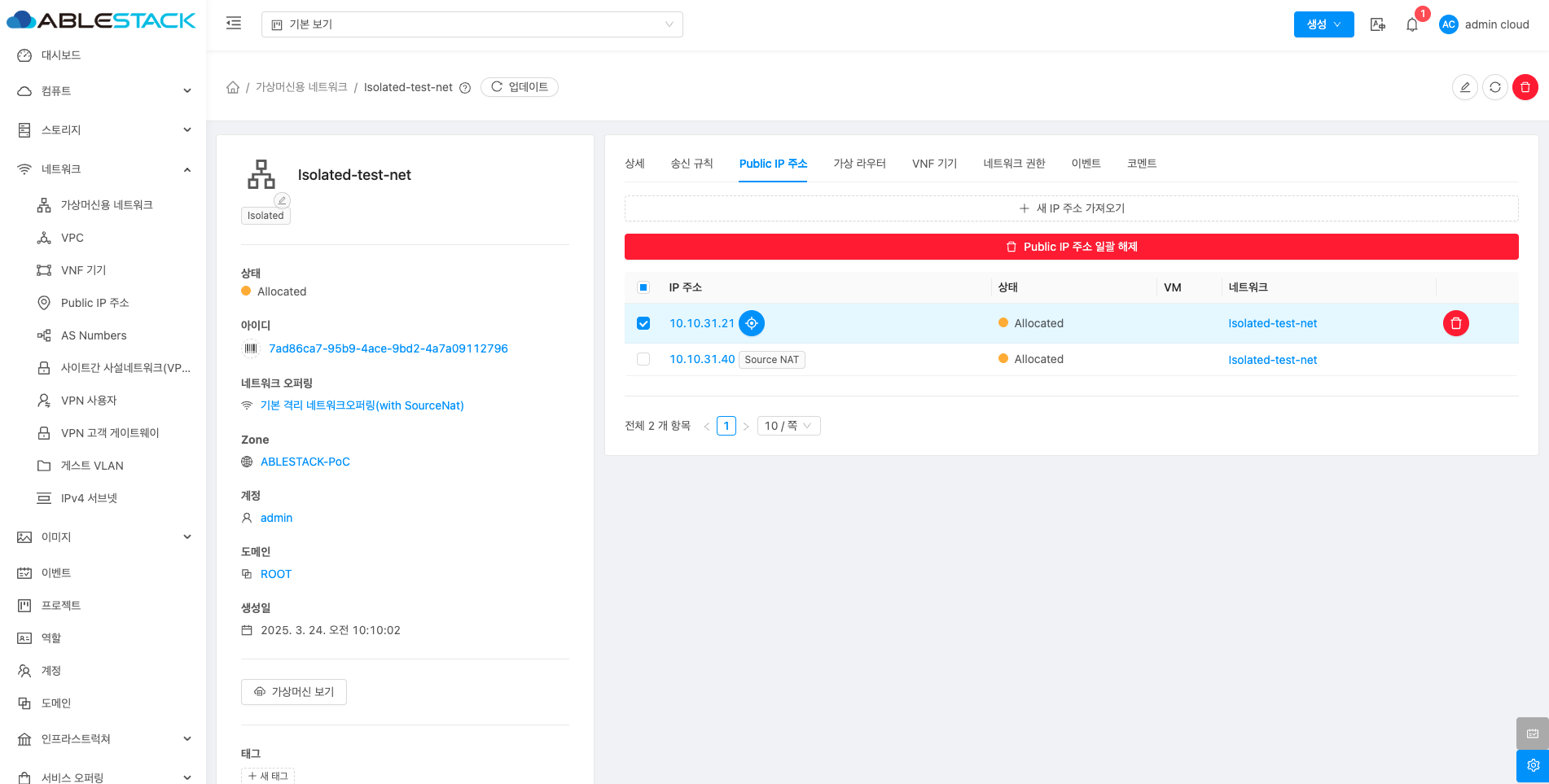The height and width of the screenshot is (784, 1549).
Task: Switch to the 가상 라우터 tab
Action: 859,164
